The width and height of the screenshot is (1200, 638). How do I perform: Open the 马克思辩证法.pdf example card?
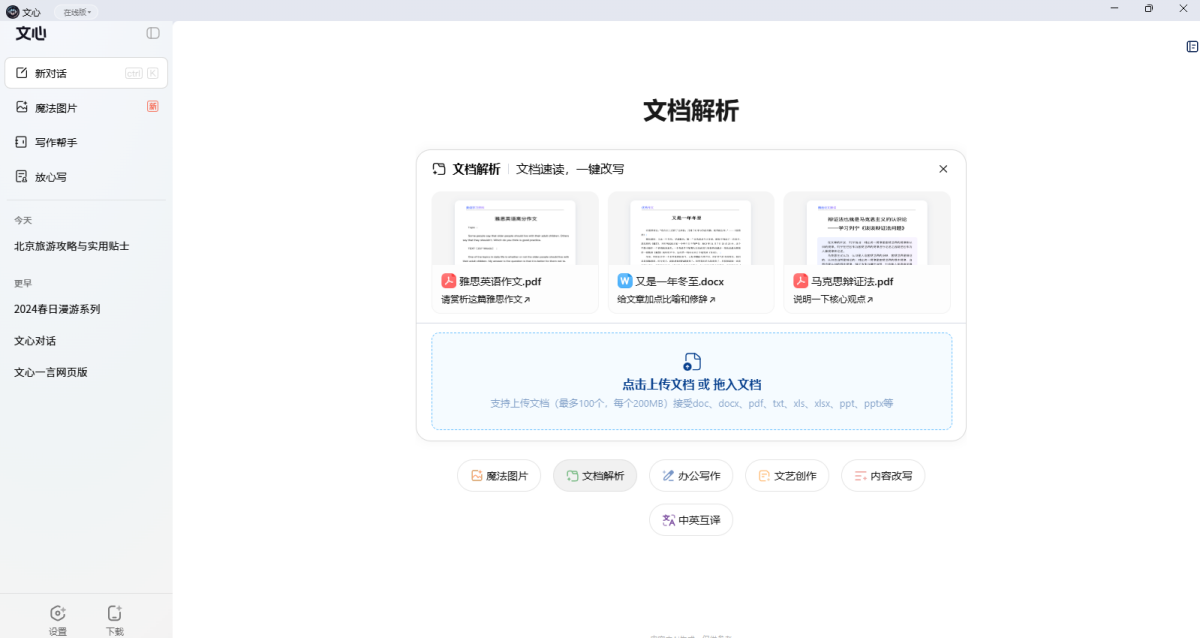point(866,250)
